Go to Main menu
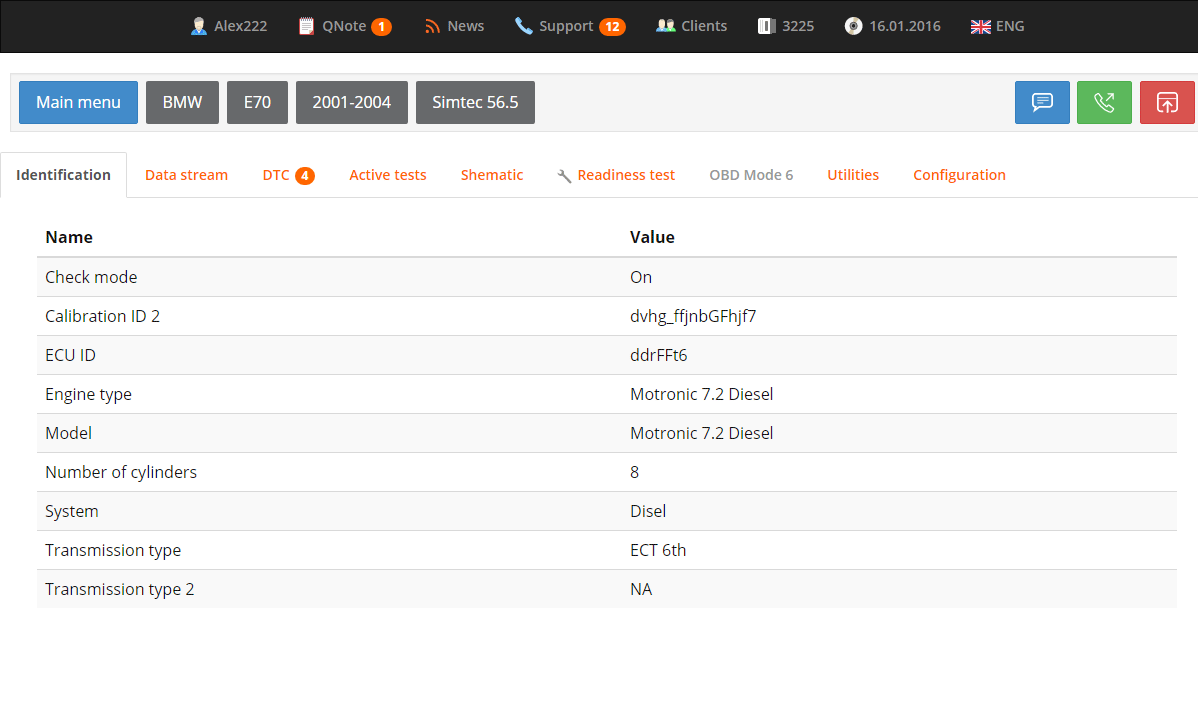This screenshot has height=708, width=1198. point(78,102)
